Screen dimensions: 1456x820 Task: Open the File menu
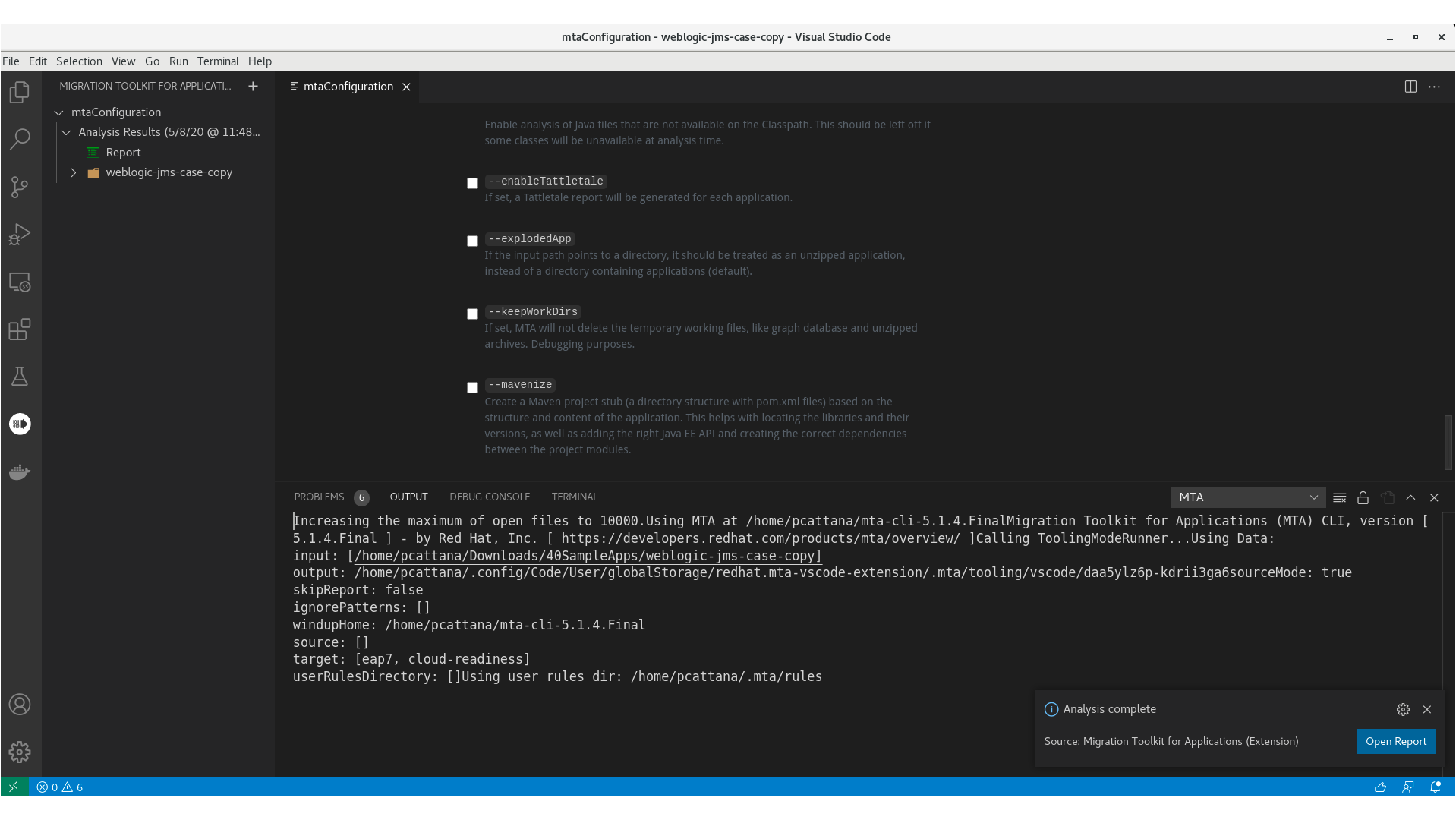click(11, 61)
